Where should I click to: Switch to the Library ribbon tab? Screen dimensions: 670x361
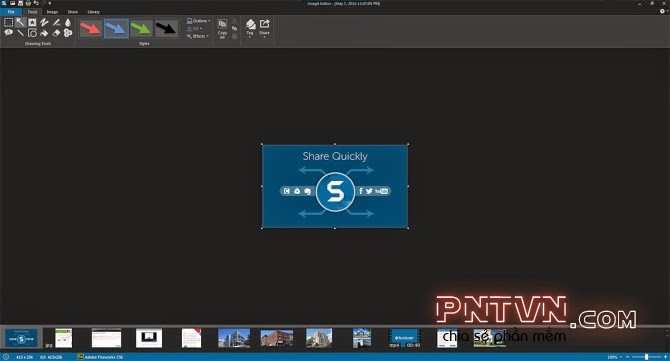[94, 12]
